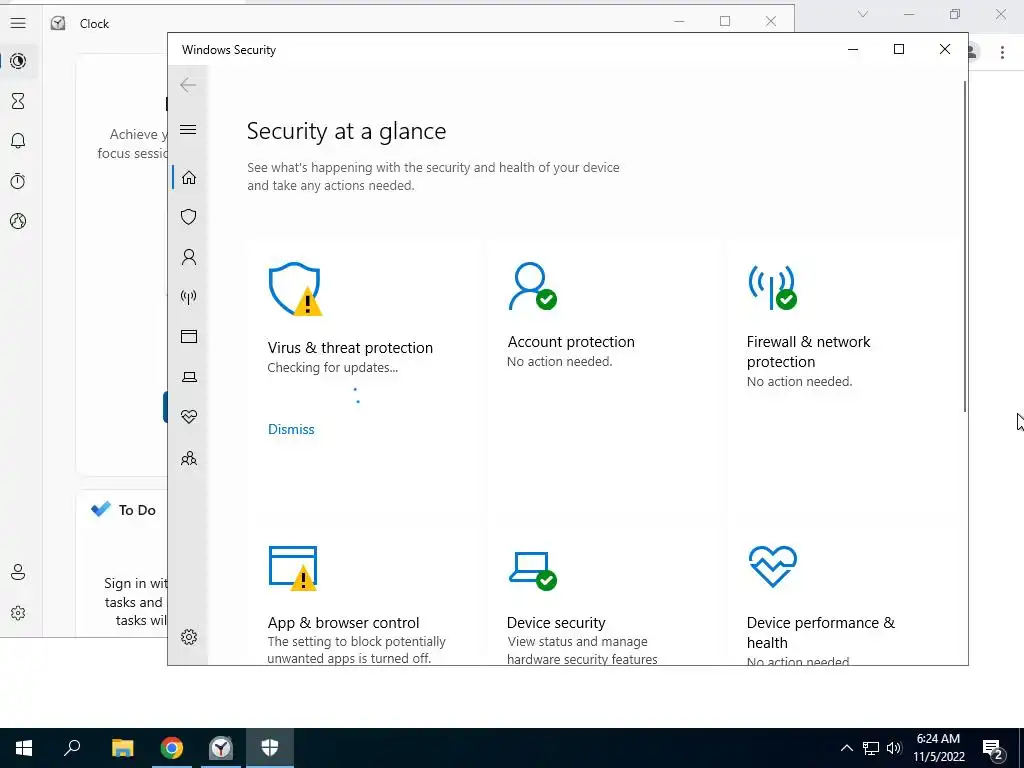Open Firewall & network protection tile icon

pyautogui.click(x=772, y=287)
